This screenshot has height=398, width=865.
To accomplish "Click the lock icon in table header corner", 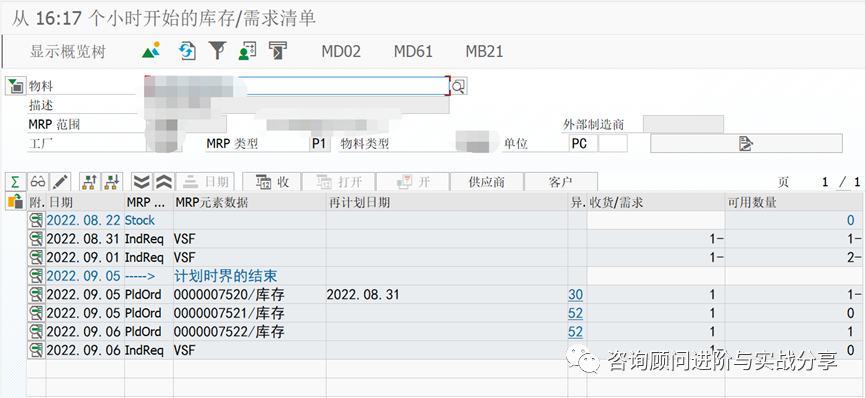I will pos(16,201).
